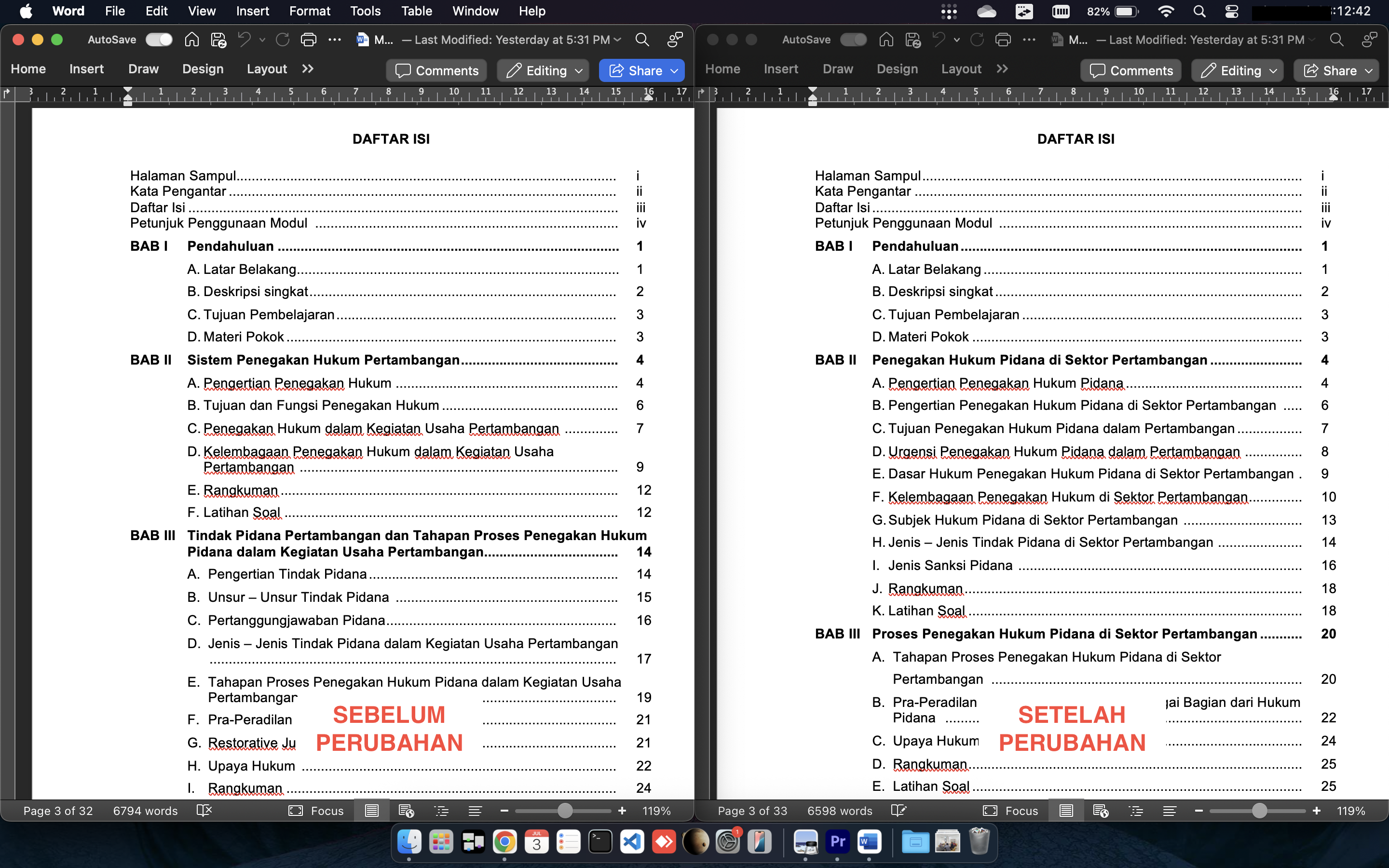The height and width of the screenshot is (868, 1389).
Task: Toggle AutoSave switch in right window
Action: tap(853, 40)
